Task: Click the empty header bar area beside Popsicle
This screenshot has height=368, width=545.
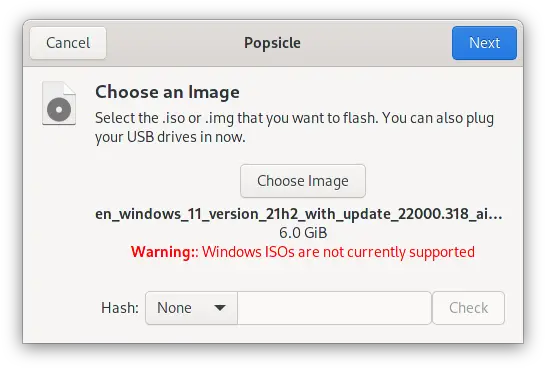Action: point(375,43)
